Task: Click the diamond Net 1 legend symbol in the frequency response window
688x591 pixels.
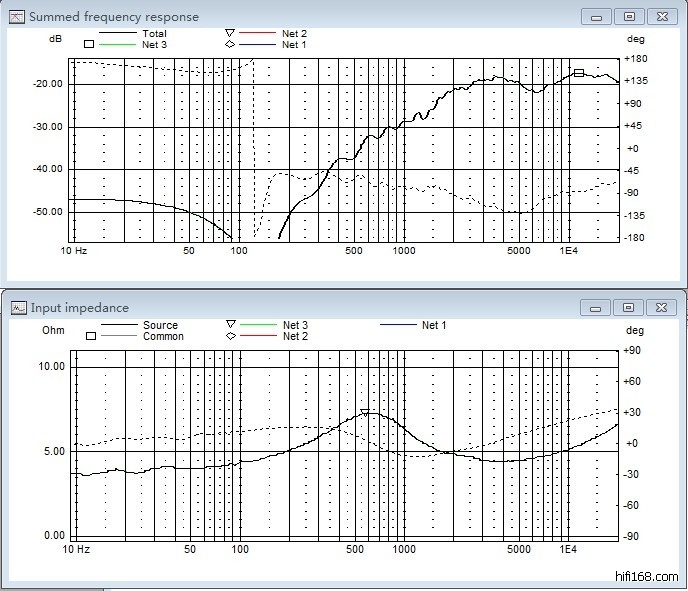Action: click(x=229, y=45)
